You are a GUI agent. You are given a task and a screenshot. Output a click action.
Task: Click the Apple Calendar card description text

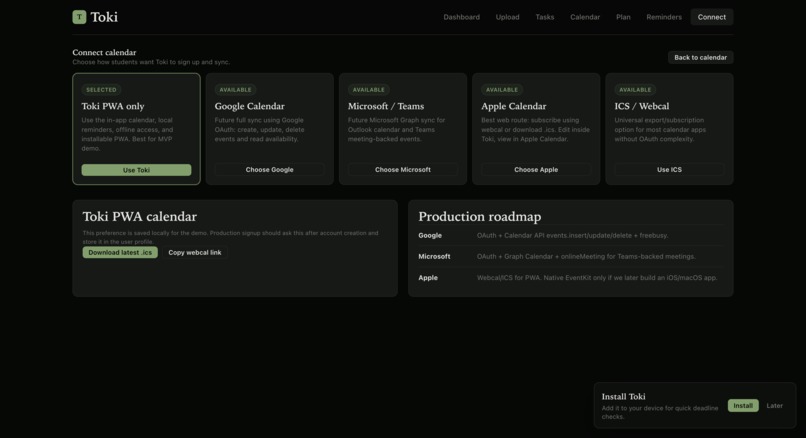coord(536,130)
